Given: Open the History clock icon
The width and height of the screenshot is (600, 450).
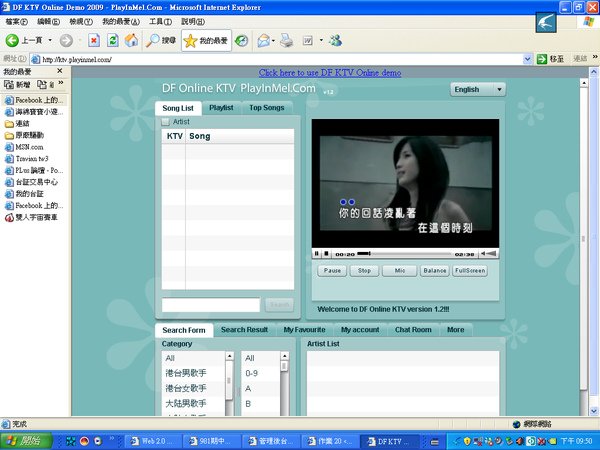Looking at the screenshot, I should tap(241, 40).
